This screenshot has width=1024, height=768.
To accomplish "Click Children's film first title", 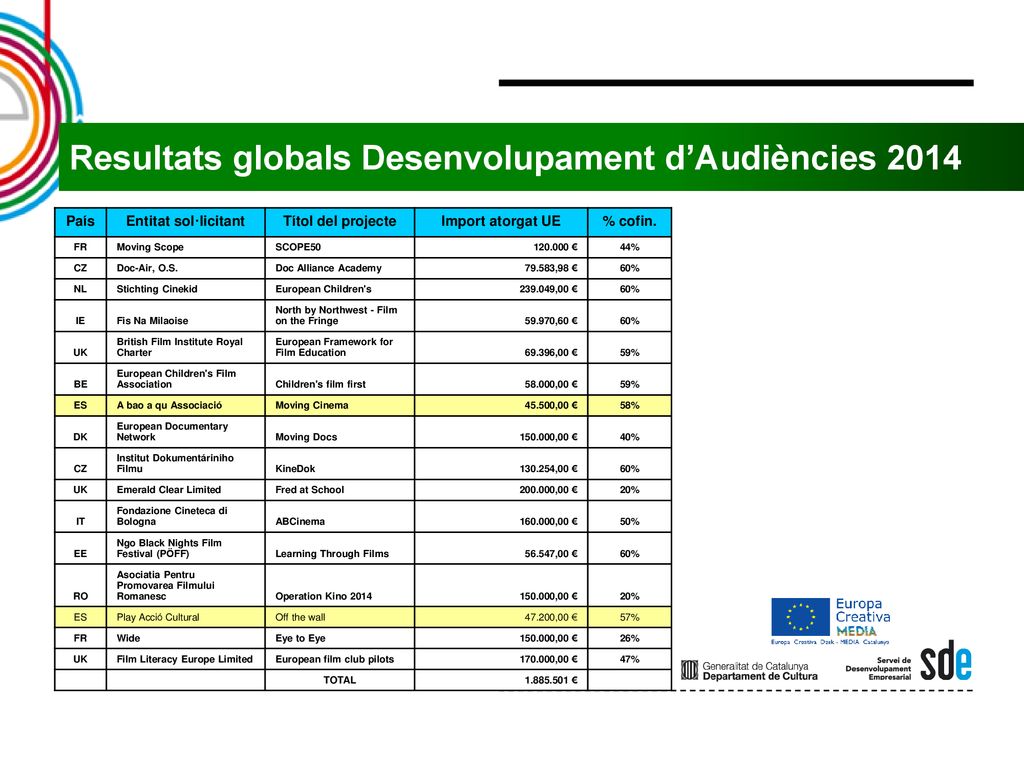I will (320, 384).
